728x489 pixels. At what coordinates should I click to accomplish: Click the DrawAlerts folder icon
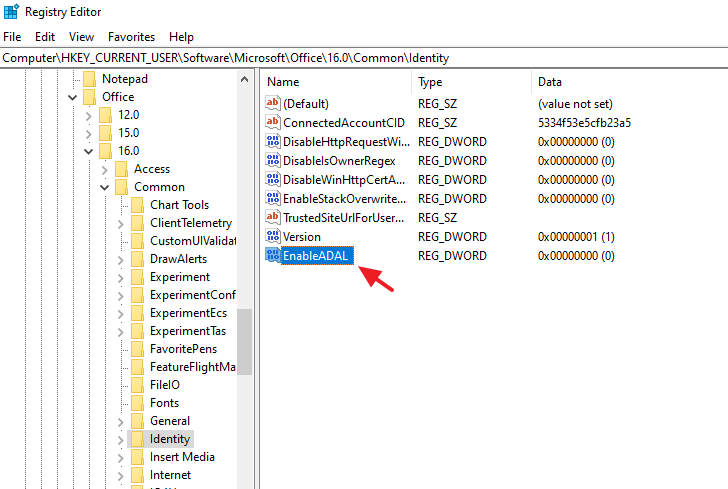[137, 259]
